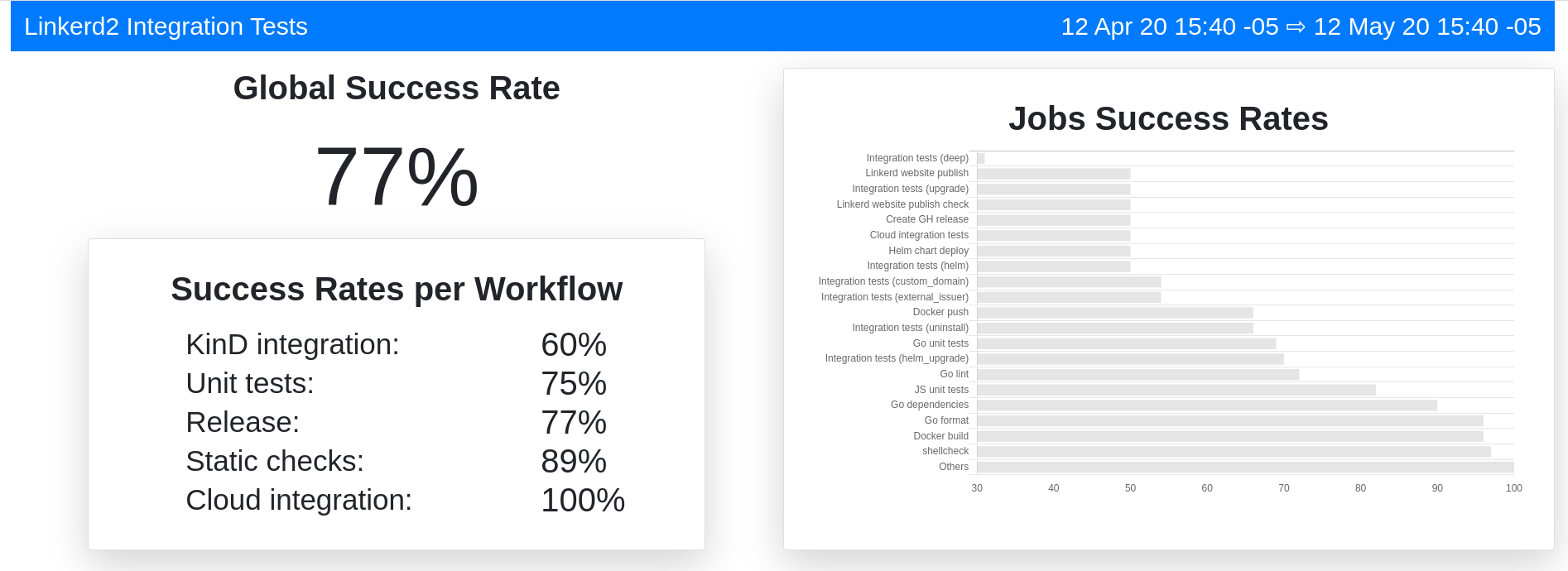
Task: Select the Linkerd website publish bar
Action: click(x=1053, y=174)
